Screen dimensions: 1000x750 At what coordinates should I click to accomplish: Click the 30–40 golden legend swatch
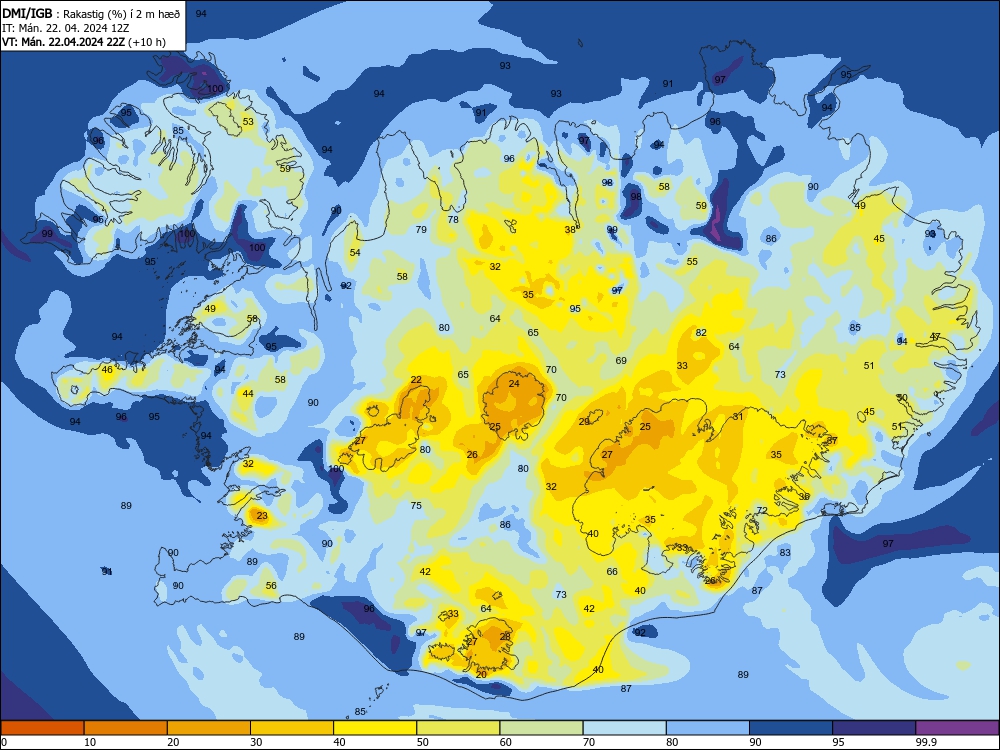click(x=292, y=728)
